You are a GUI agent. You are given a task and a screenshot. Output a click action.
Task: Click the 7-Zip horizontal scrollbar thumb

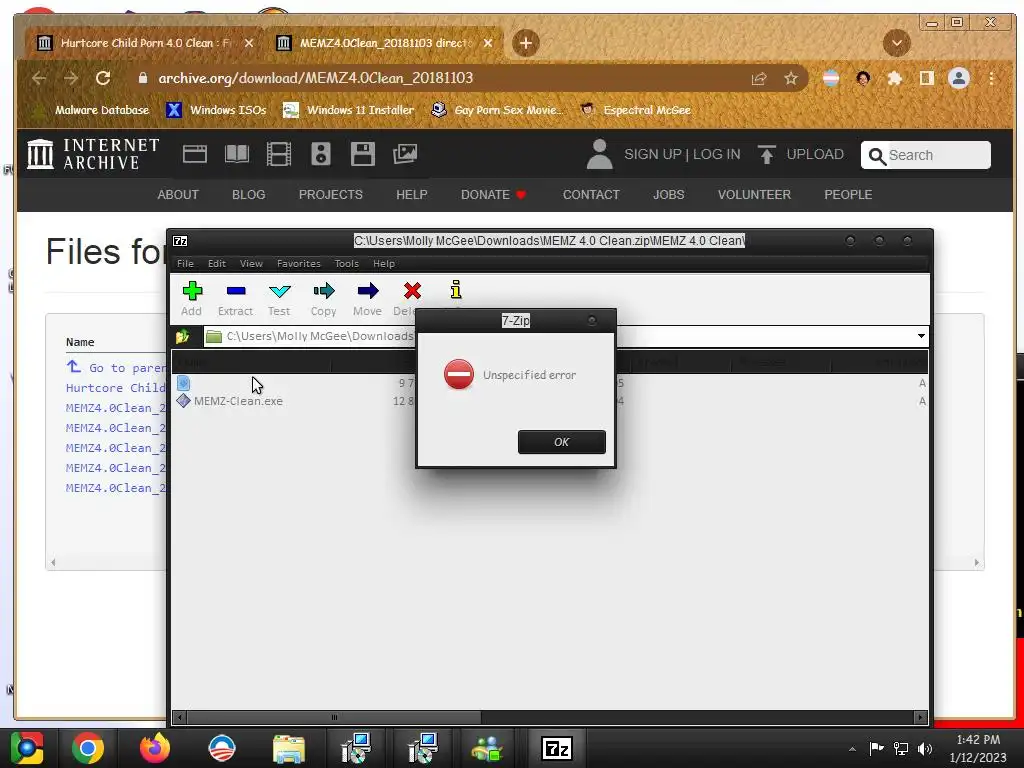(x=334, y=717)
